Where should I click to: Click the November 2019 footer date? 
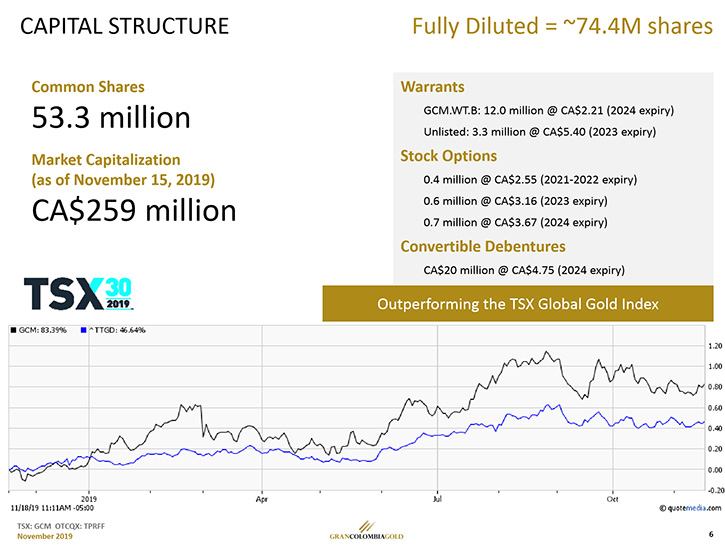coord(45,536)
